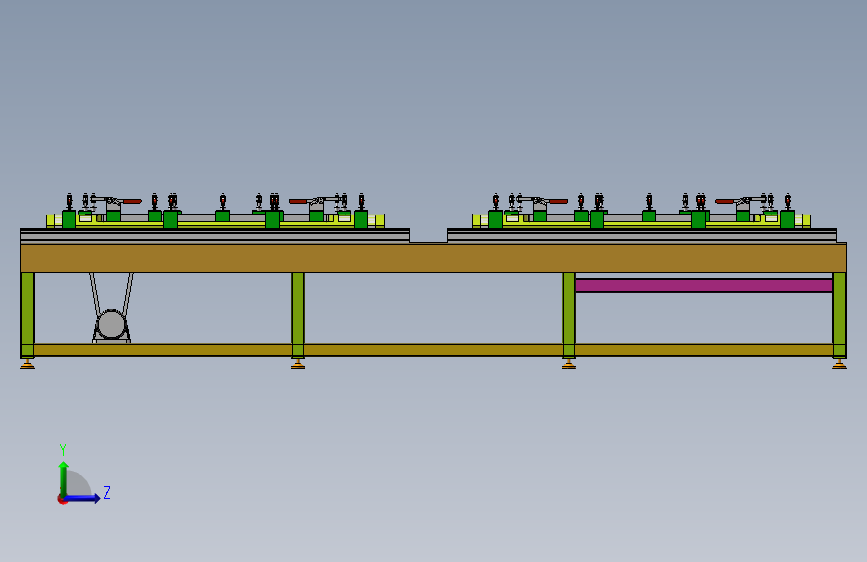Select the rightmost green table leg

point(839,314)
